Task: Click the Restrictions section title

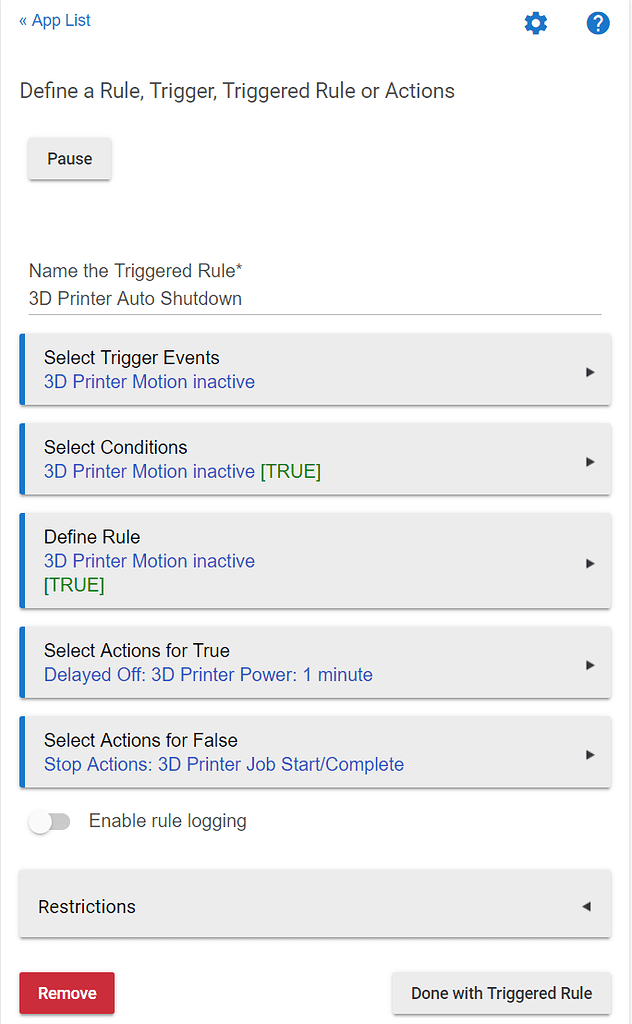Action: 87,907
